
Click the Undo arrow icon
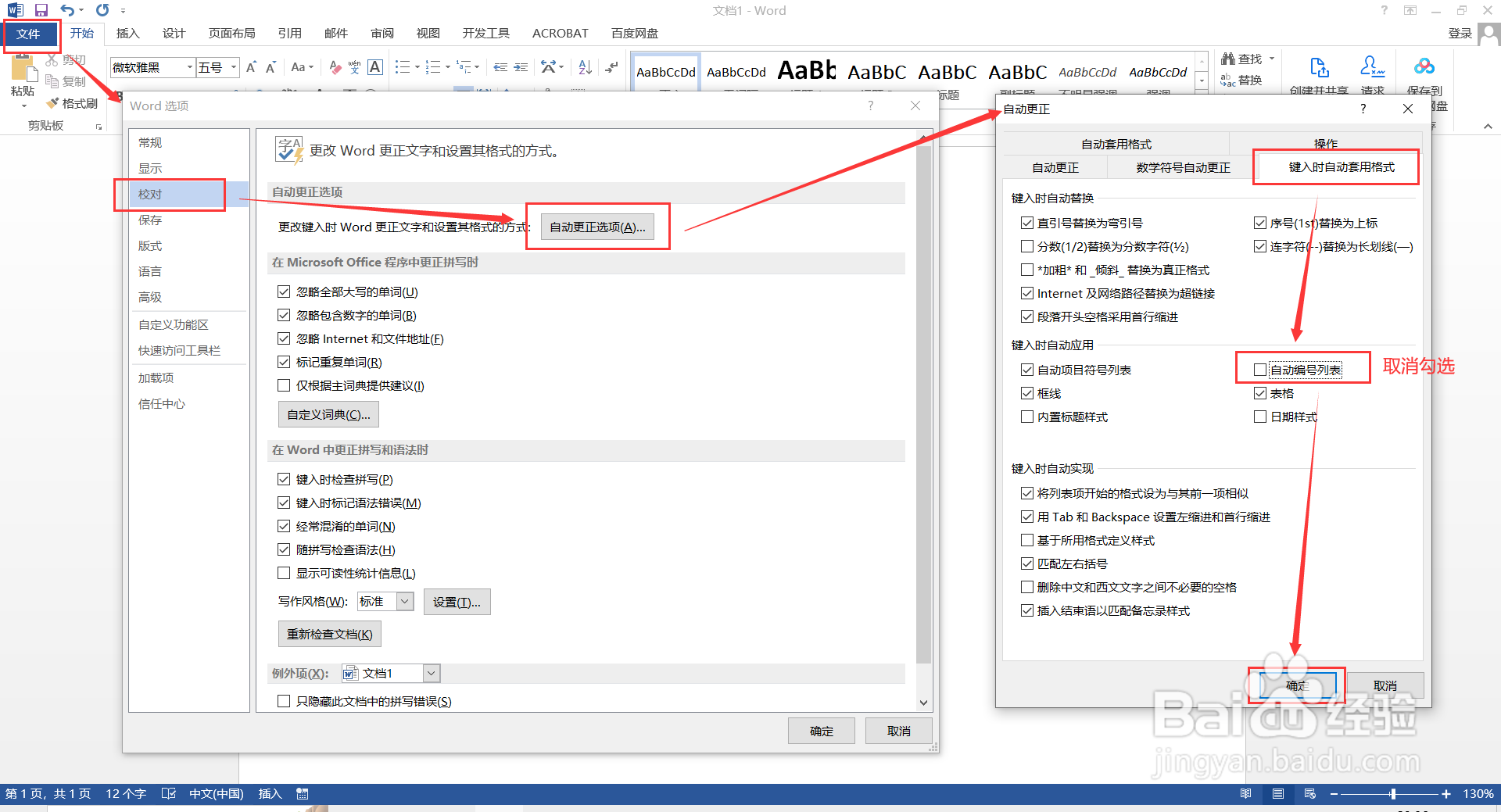[x=67, y=10]
